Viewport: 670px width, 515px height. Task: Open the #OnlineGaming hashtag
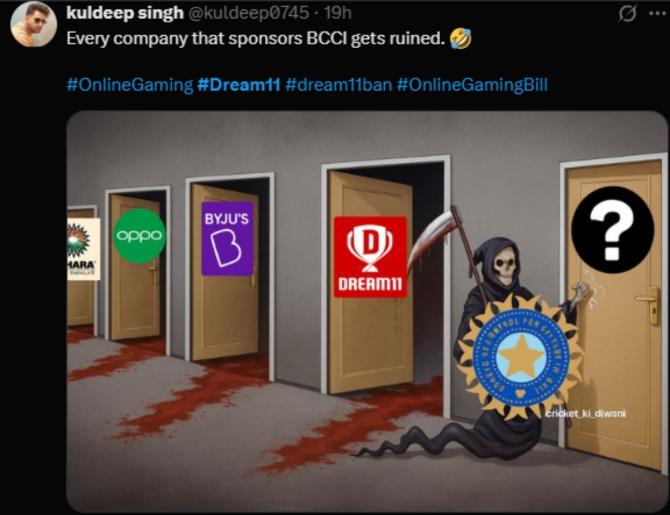tap(130, 85)
